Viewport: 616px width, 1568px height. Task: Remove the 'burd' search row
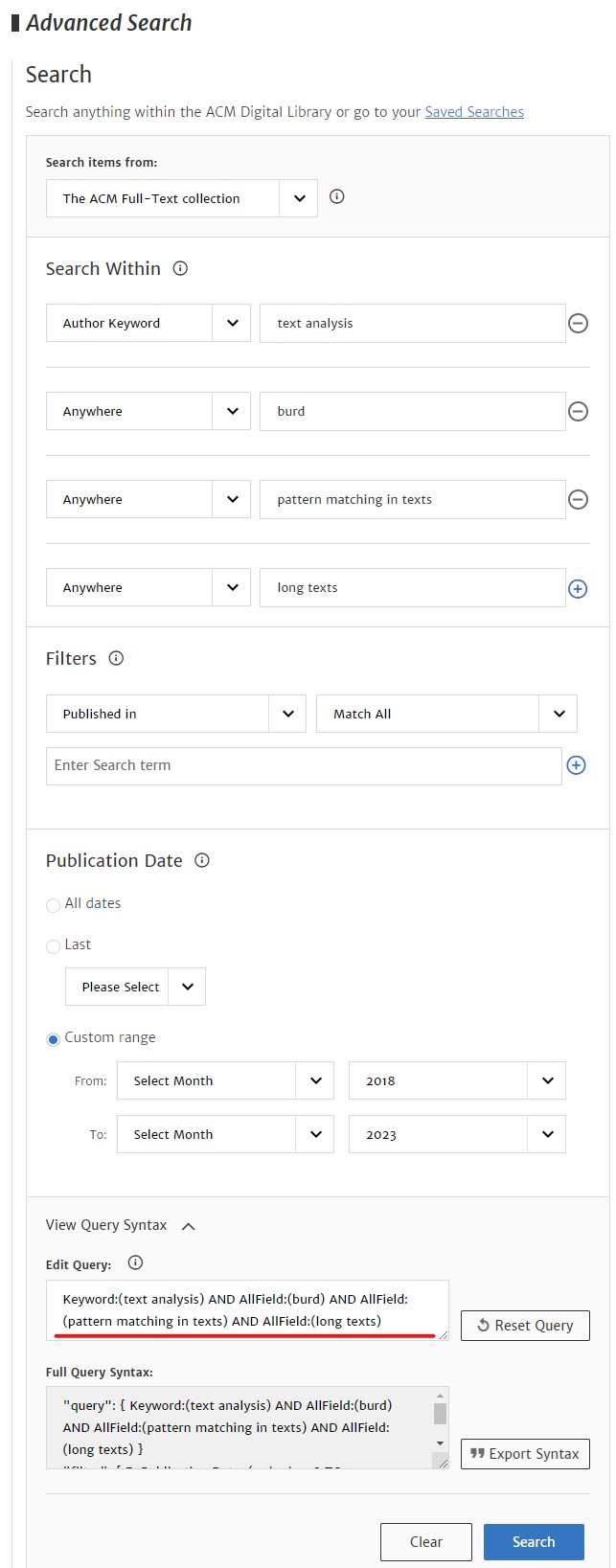[x=578, y=412]
